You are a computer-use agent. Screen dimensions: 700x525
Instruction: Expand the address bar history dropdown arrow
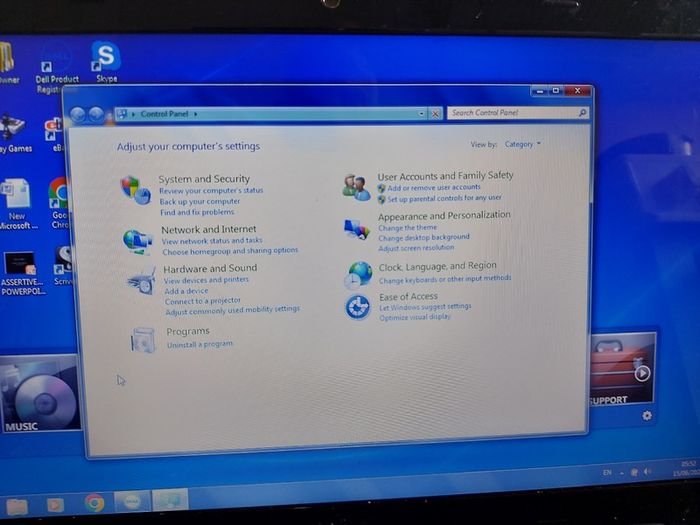421,114
